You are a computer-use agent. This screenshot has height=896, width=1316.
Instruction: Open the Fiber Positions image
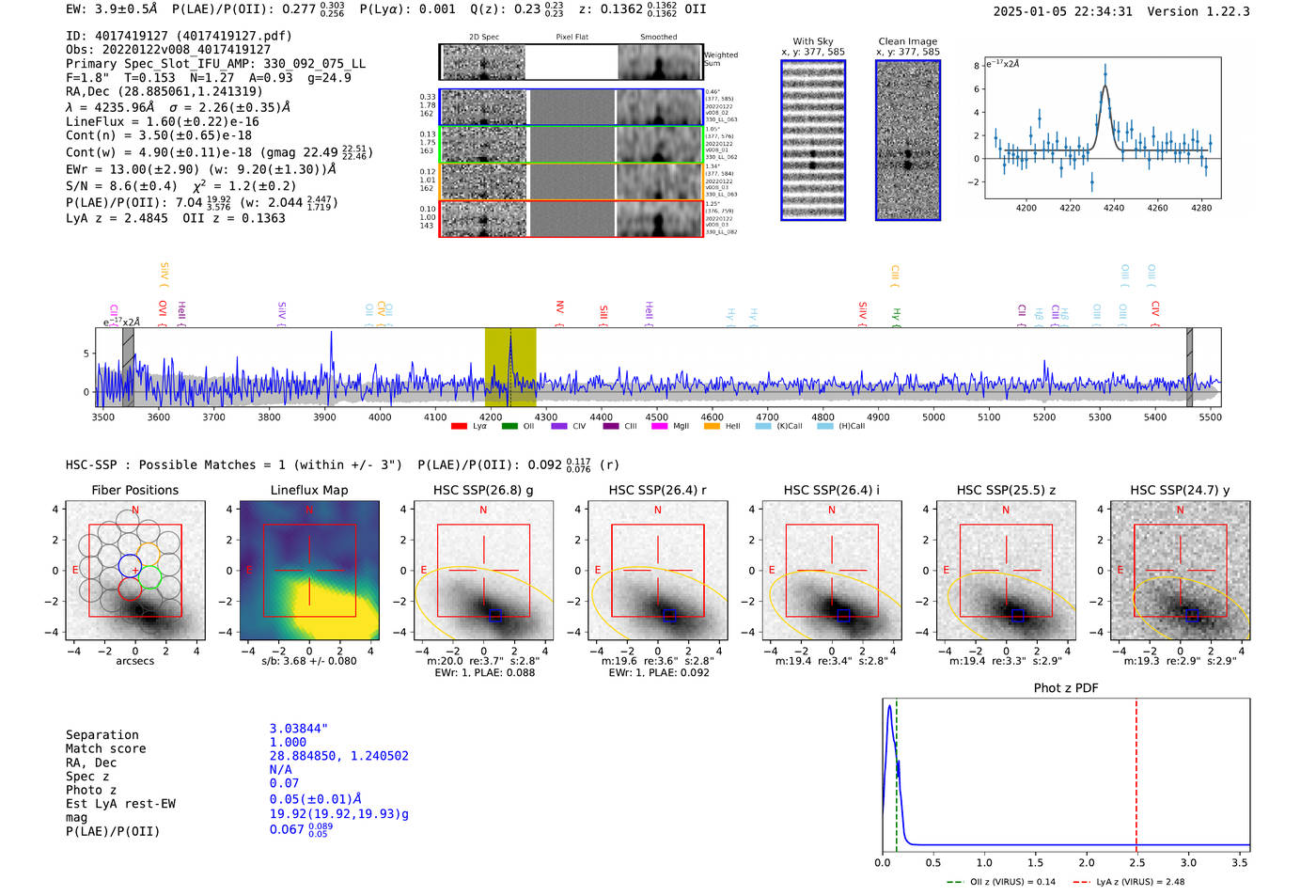point(134,571)
